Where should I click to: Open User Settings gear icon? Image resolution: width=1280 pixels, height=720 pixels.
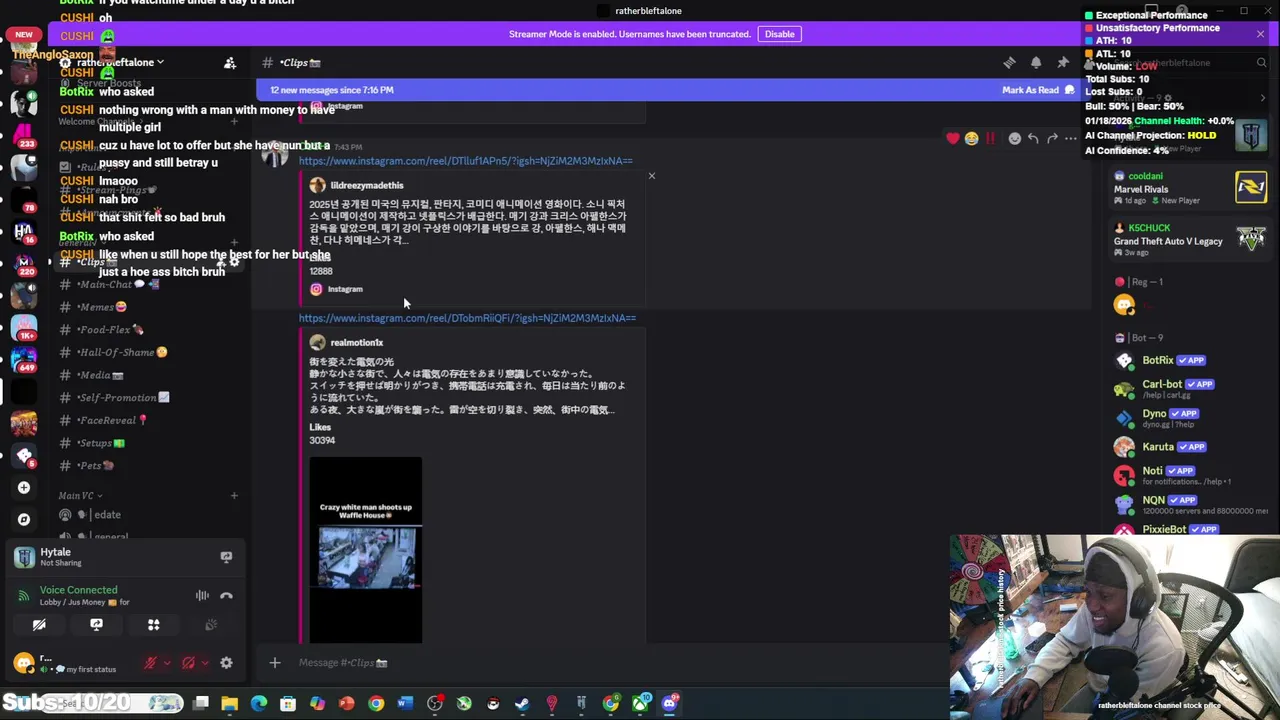[226, 662]
